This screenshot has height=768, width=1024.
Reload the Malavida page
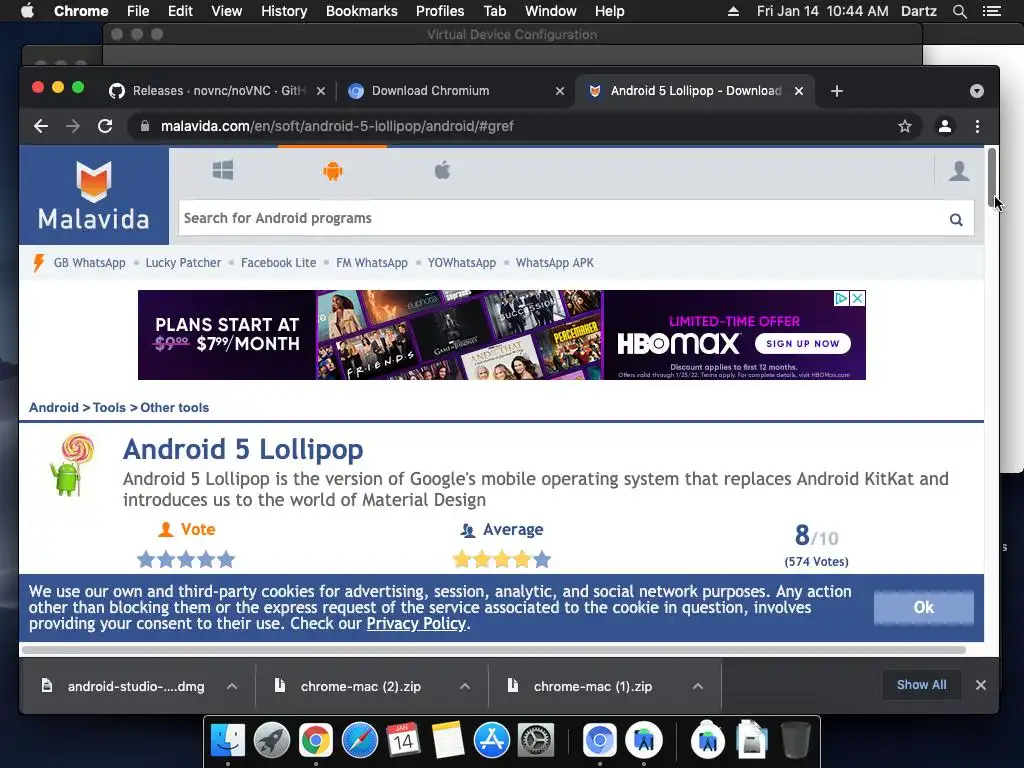tap(105, 126)
